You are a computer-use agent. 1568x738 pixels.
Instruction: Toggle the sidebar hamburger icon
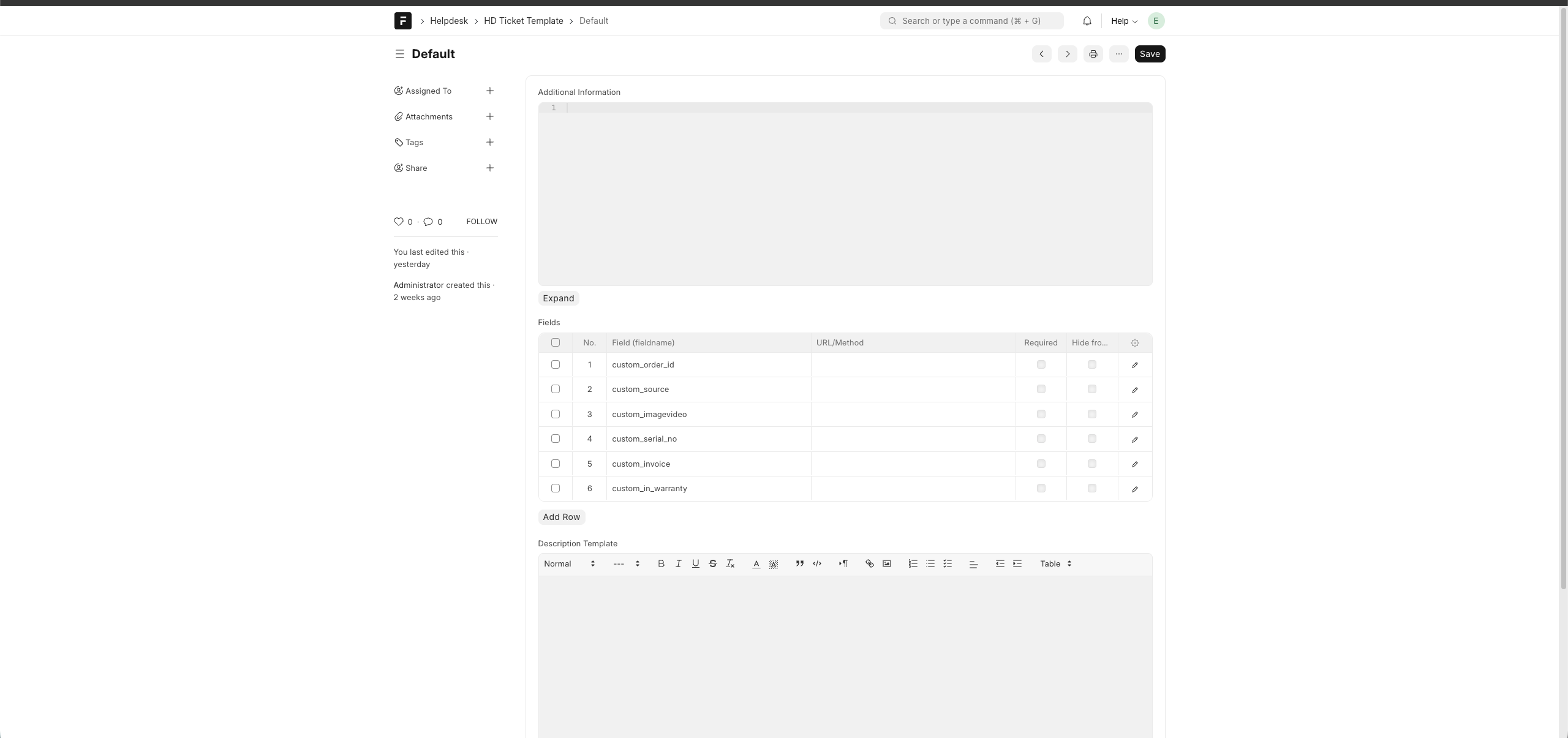tap(399, 54)
